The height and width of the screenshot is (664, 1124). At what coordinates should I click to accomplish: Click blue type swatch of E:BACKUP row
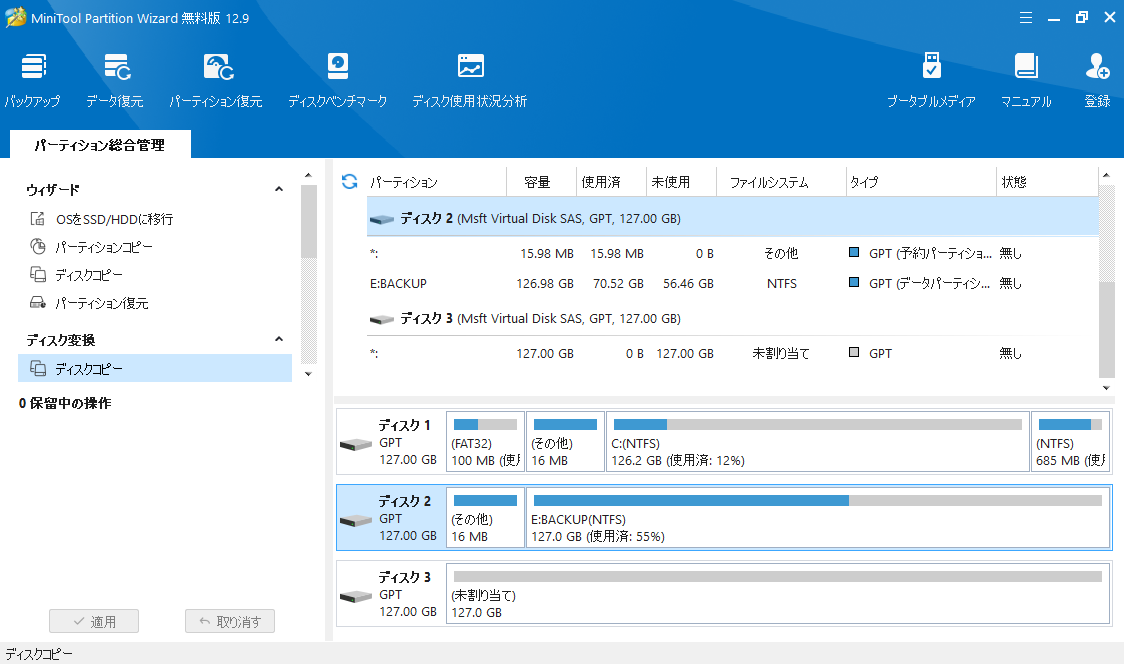pyautogui.click(x=854, y=283)
